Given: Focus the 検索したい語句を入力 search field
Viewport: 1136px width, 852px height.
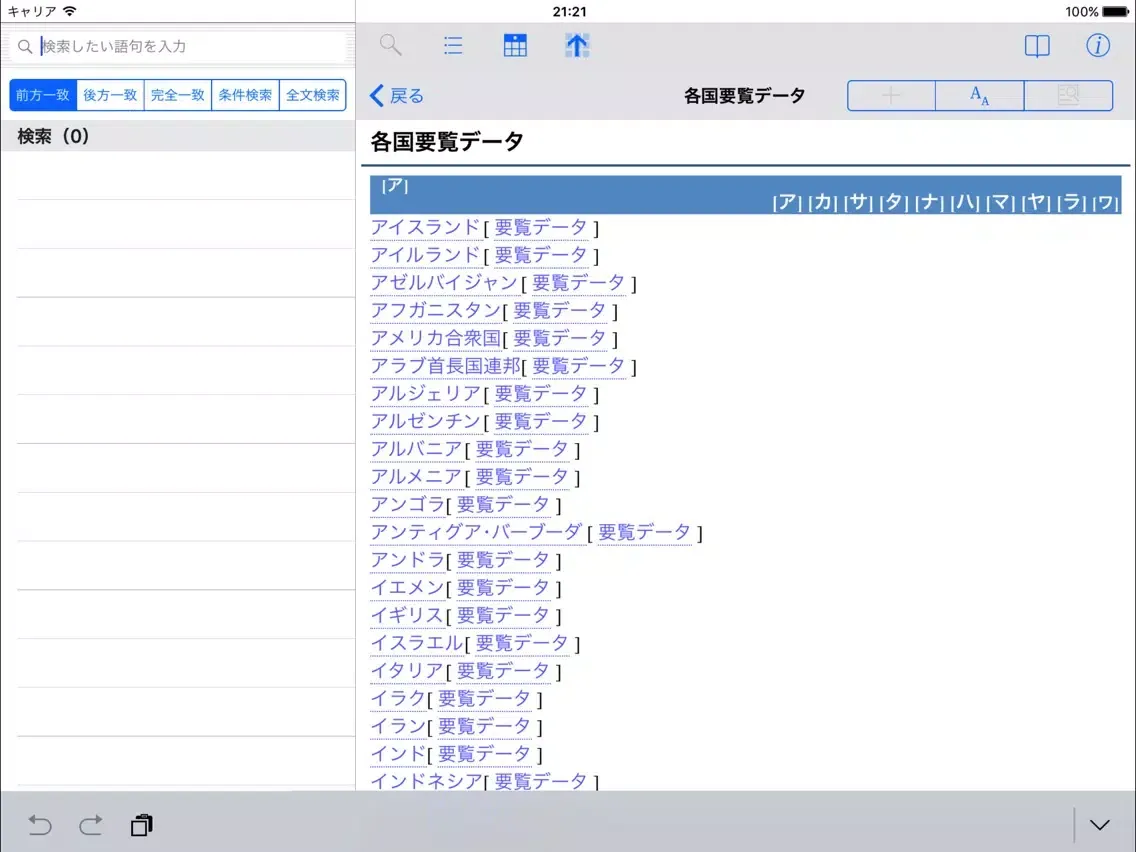Looking at the screenshot, I should [178, 46].
